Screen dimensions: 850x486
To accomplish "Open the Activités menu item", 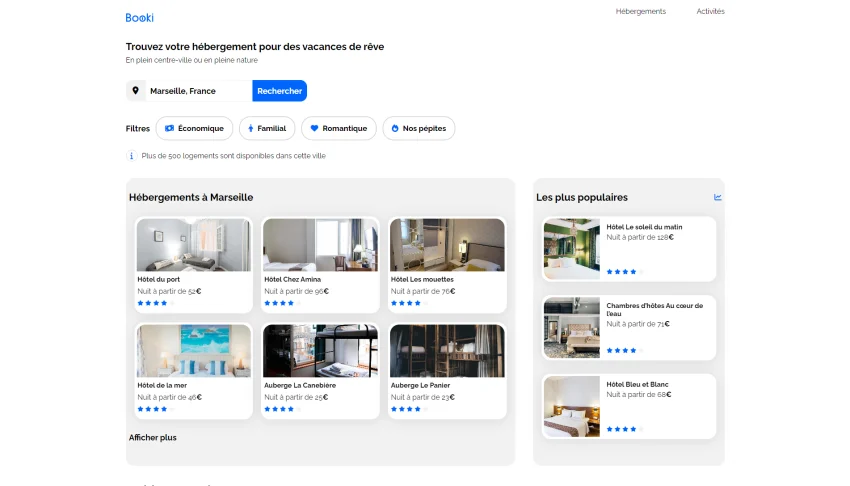I will (x=710, y=11).
